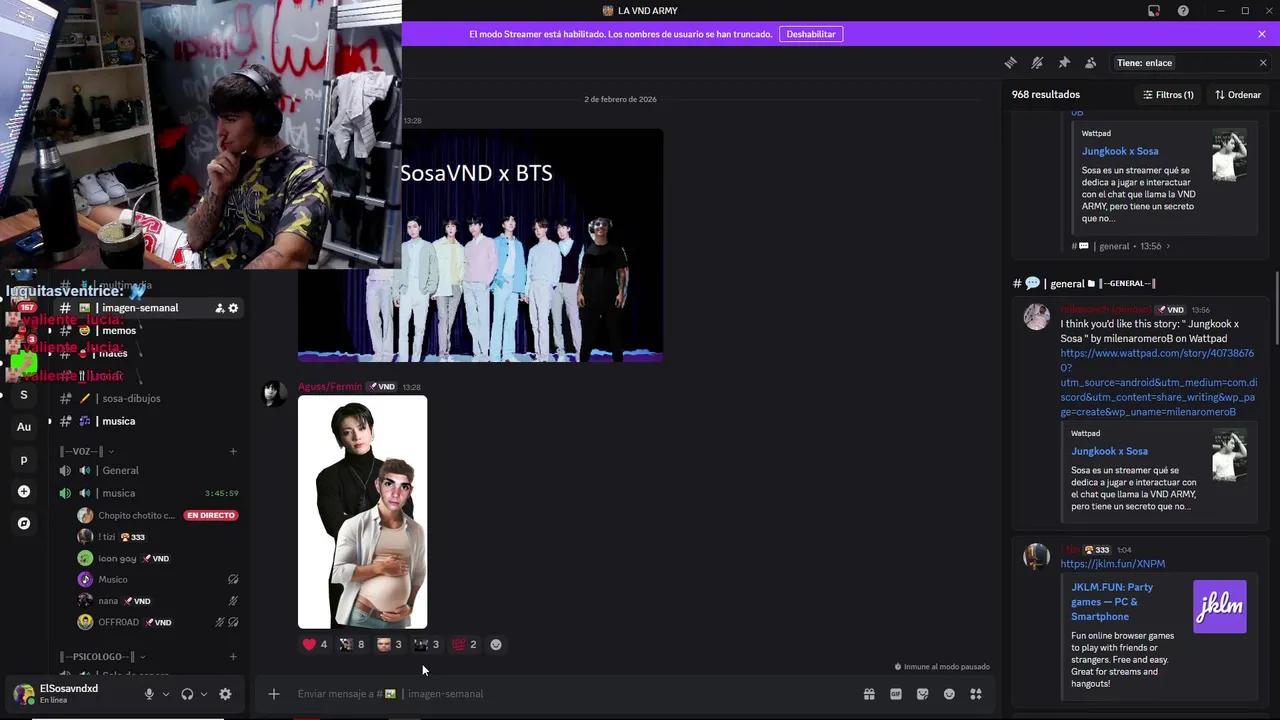Open the apps icon in message bar
The width and height of the screenshot is (1280, 720).
[976, 694]
